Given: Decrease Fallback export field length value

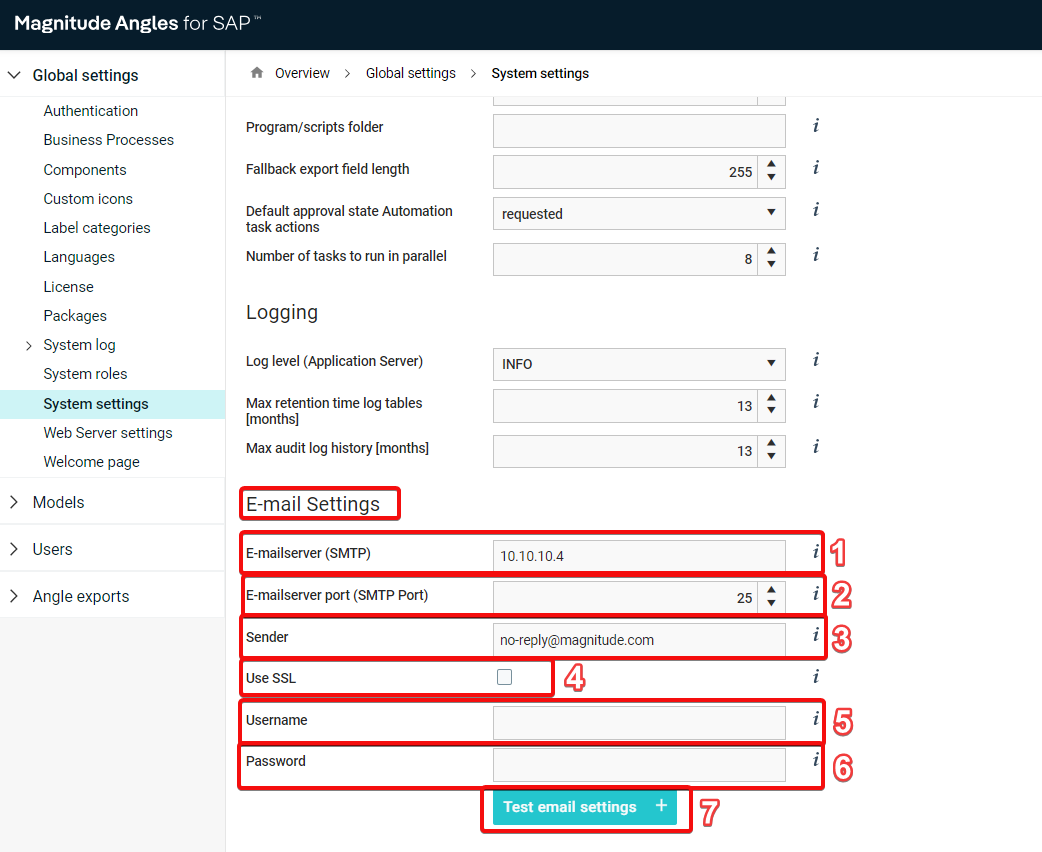Looking at the screenshot, I should [771, 177].
